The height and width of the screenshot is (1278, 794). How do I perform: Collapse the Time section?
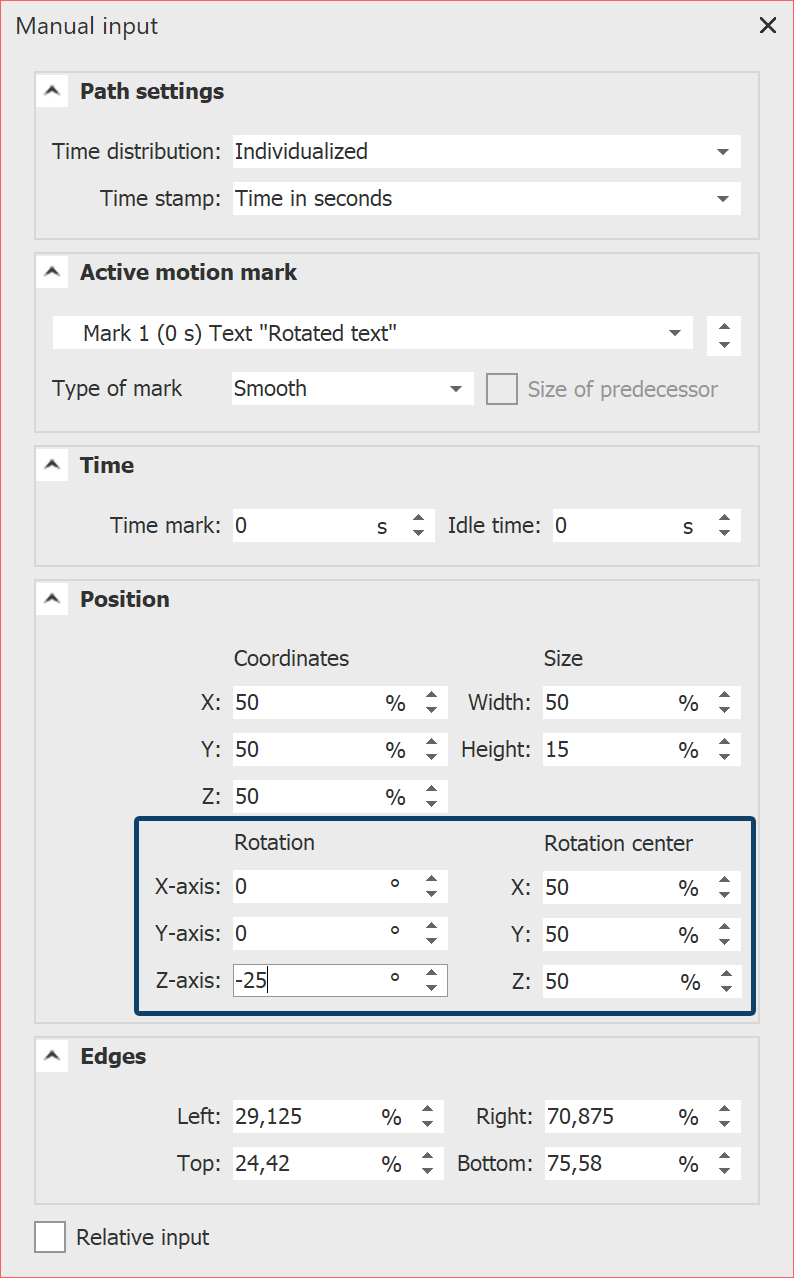click(52, 464)
